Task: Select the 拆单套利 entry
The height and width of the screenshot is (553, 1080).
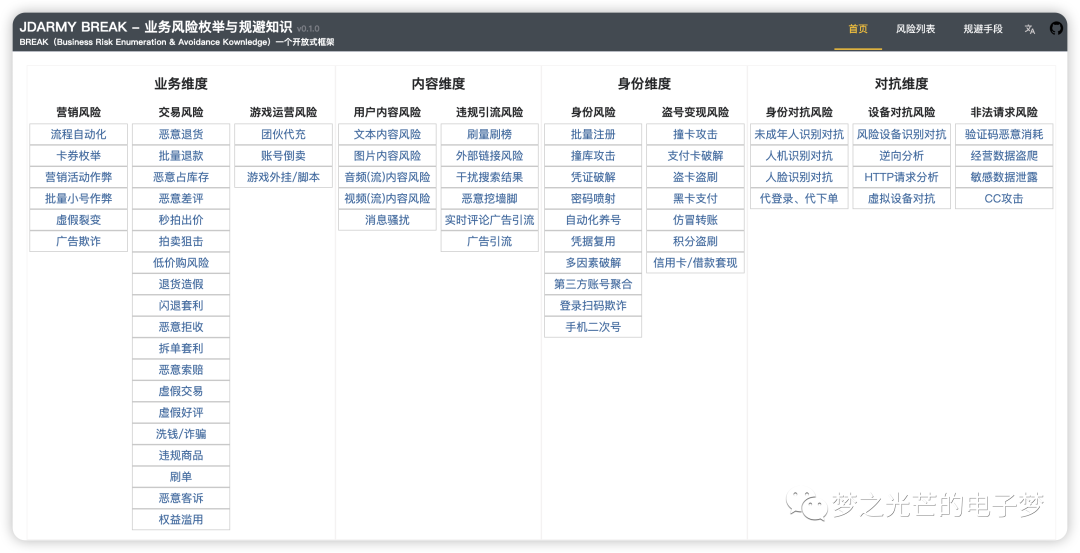Action: (x=180, y=348)
